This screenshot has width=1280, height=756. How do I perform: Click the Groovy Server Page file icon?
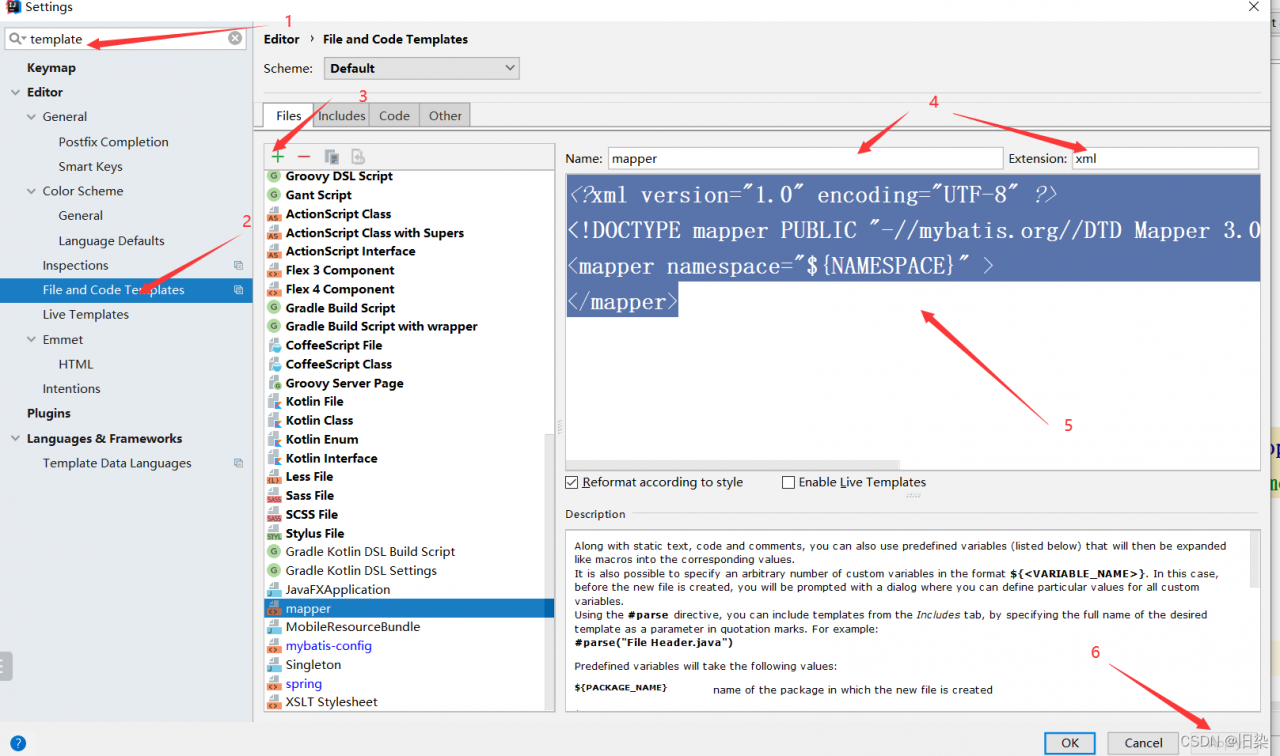[x=274, y=383]
